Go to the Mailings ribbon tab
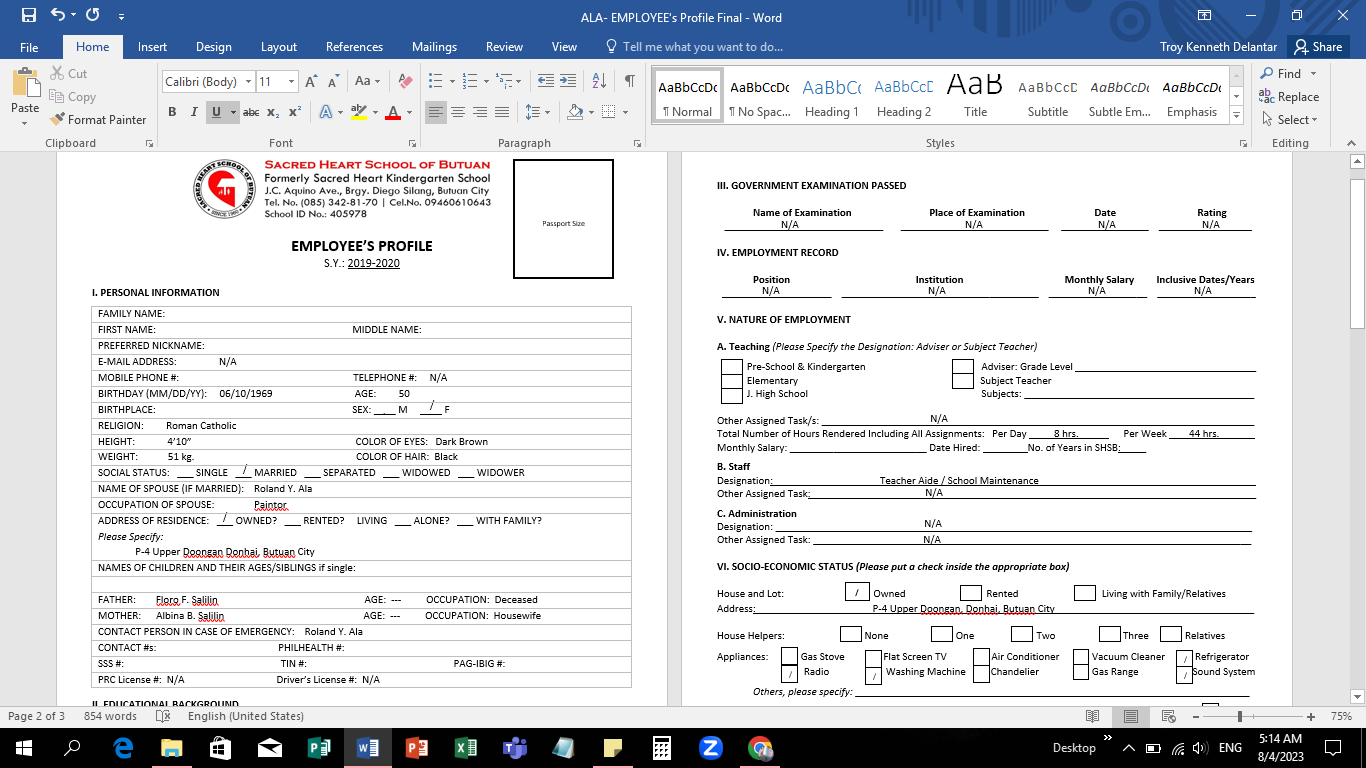The height and width of the screenshot is (768, 1366). tap(434, 47)
